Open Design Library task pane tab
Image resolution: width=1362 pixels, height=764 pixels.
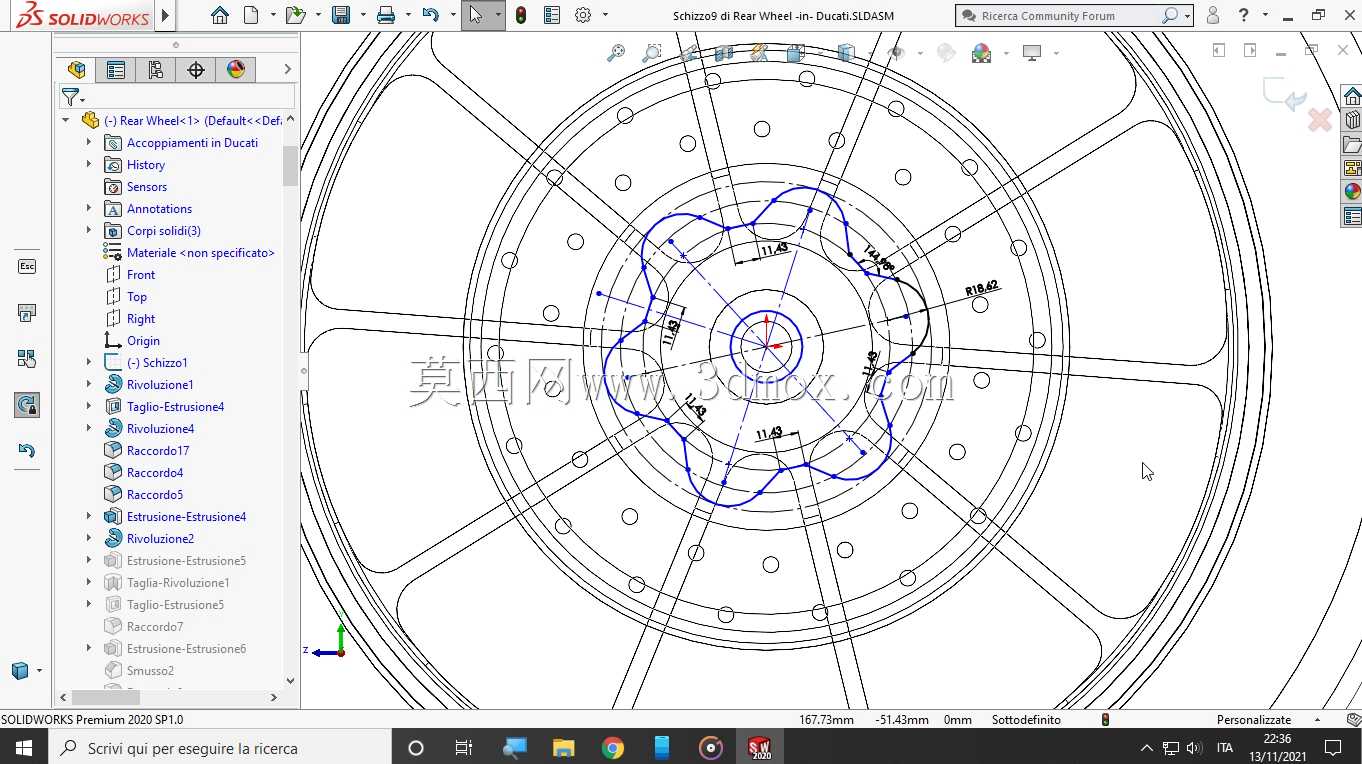1352,120
